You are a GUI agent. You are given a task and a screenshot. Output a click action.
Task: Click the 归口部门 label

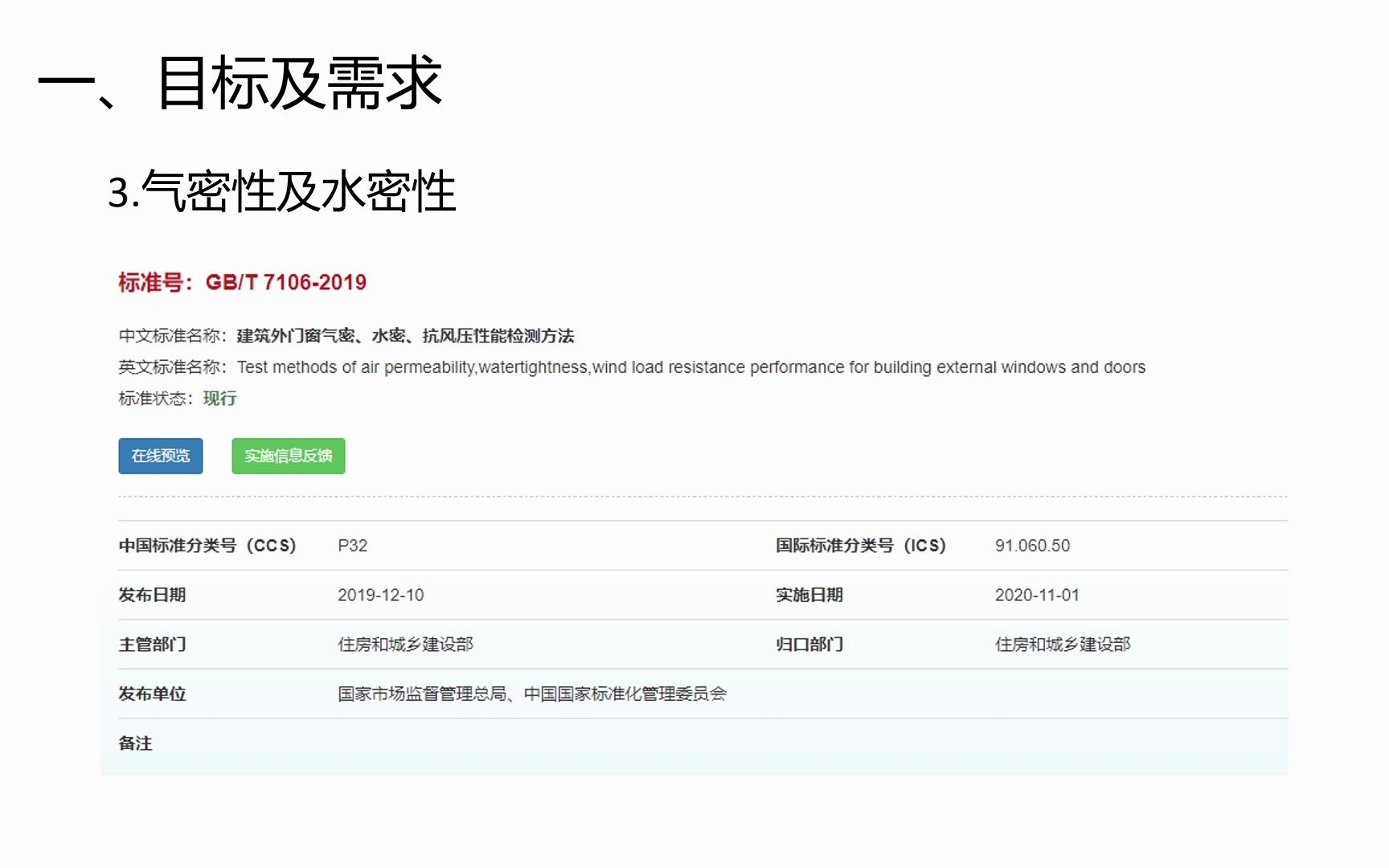pos(809,645)
